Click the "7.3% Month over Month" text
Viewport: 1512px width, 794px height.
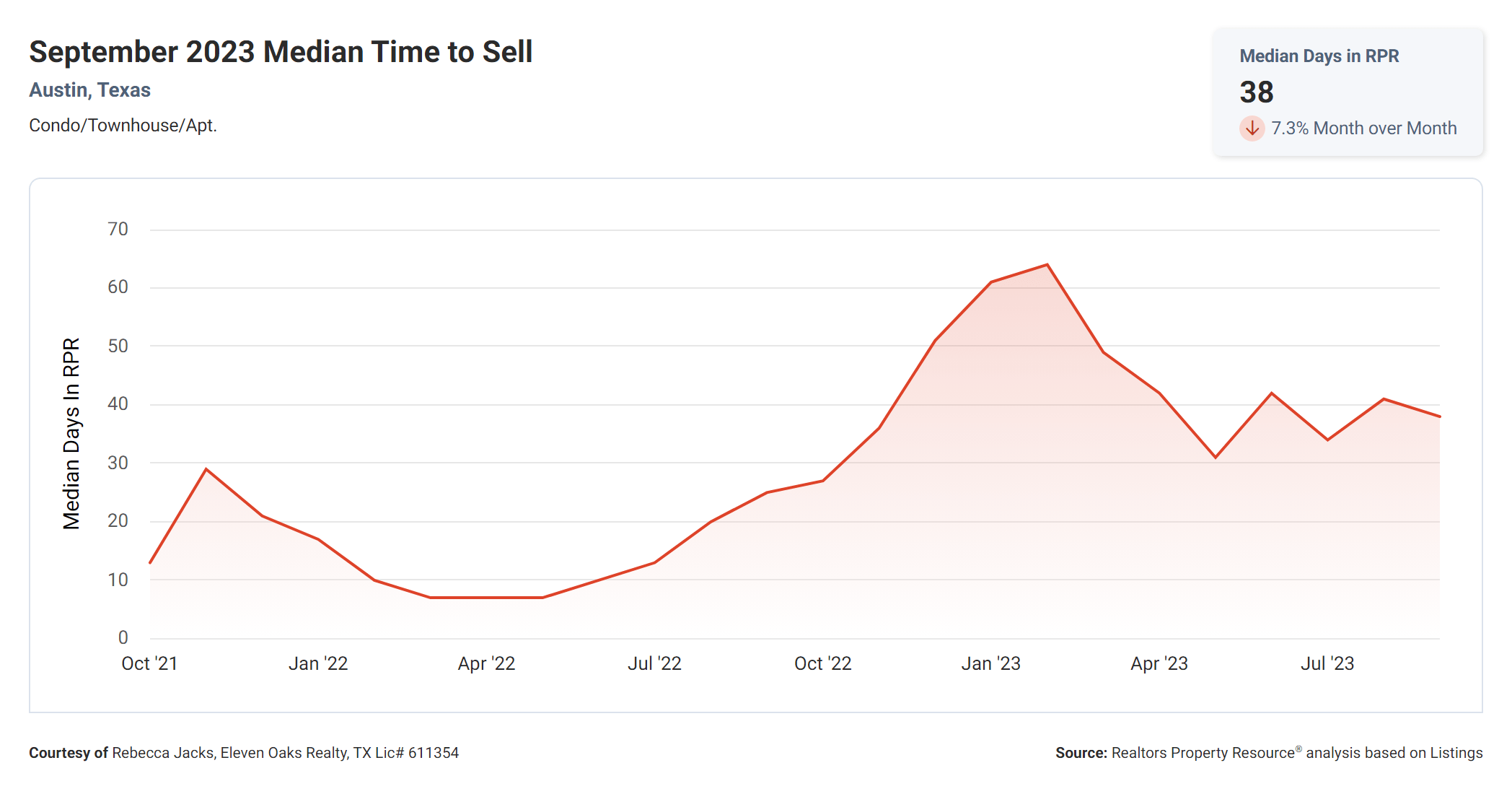click(1363, 128)
